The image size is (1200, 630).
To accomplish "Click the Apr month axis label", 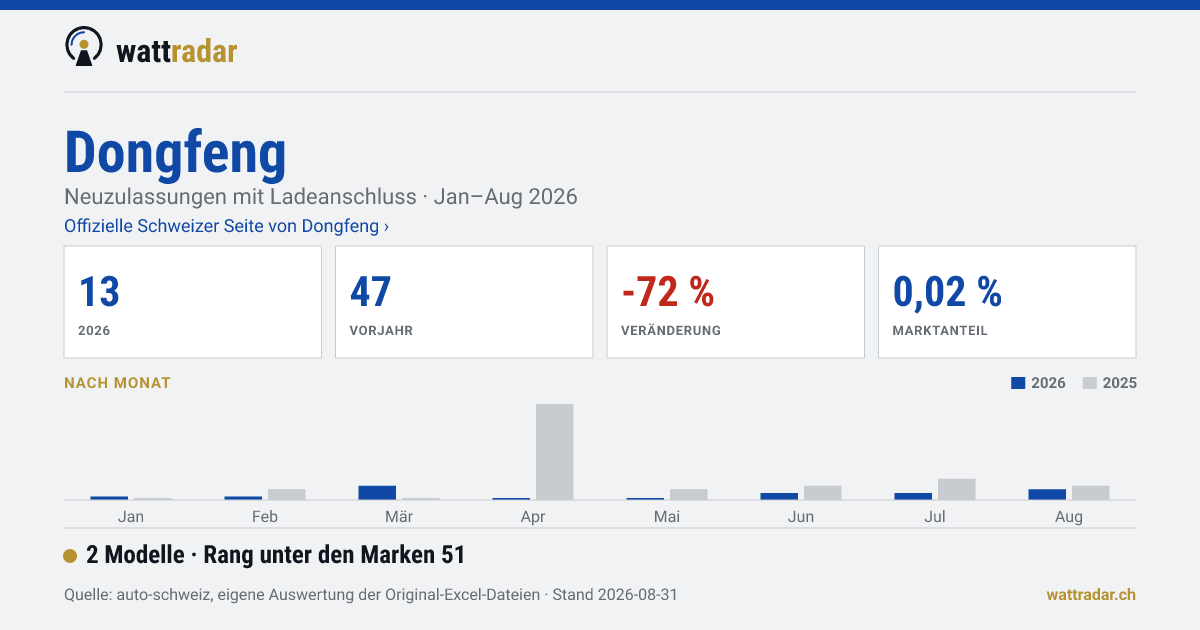I will pos(533,517).
